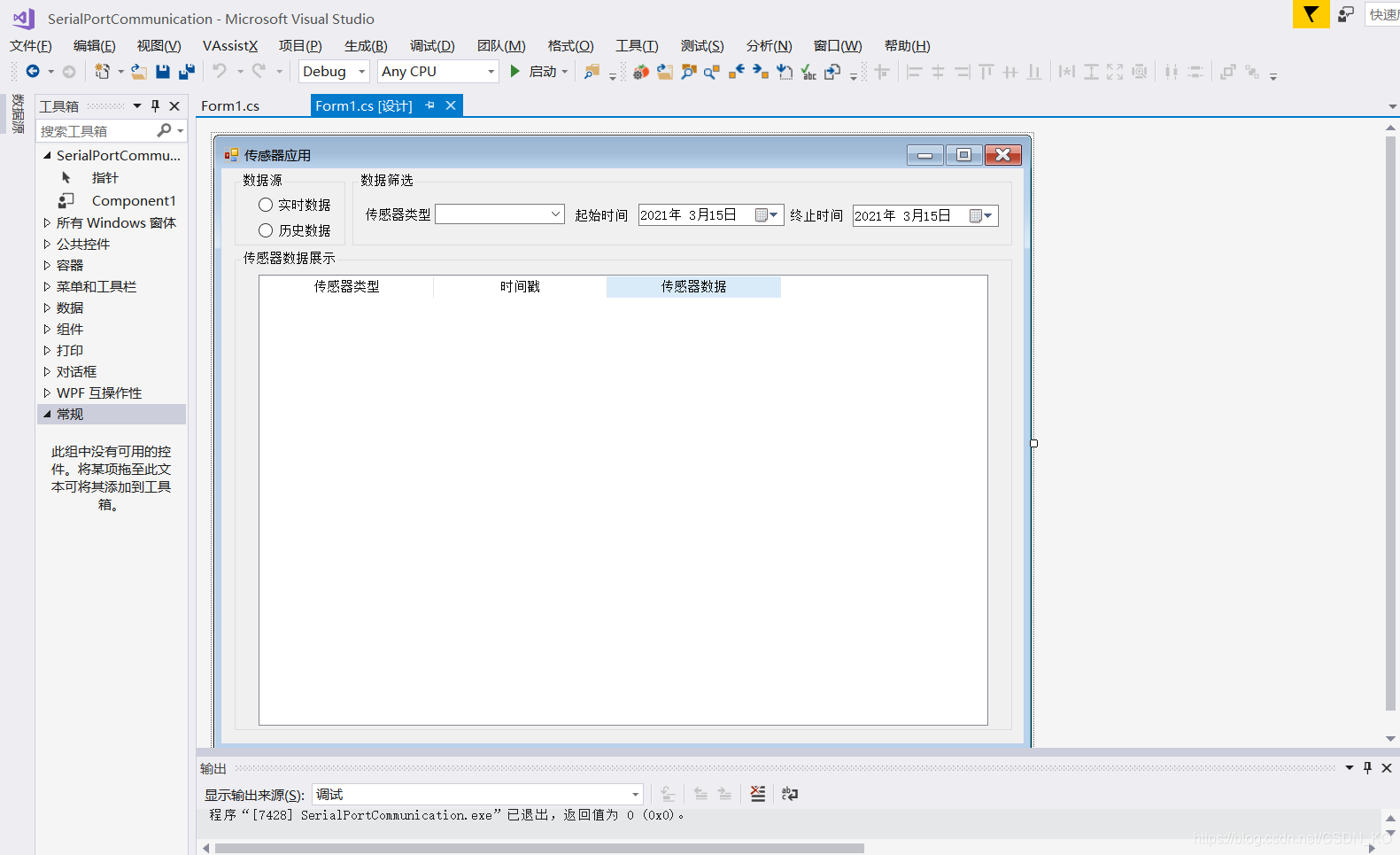
Task: Close the Toolbox panel
Action: (x=174, y=106)
